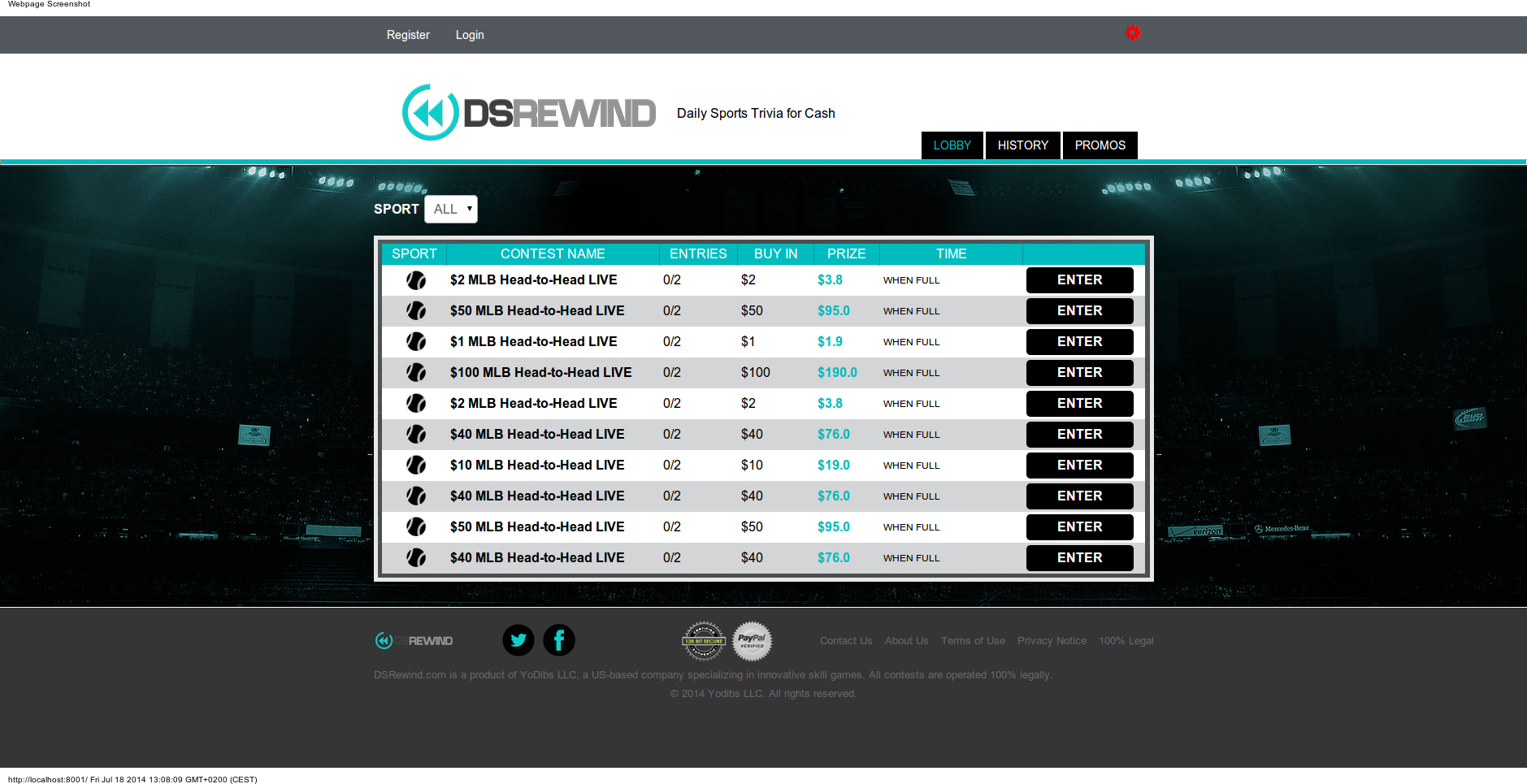The image size is (1527, 784).
Task: Open the About Us footer link
Action: click(906, 641)
